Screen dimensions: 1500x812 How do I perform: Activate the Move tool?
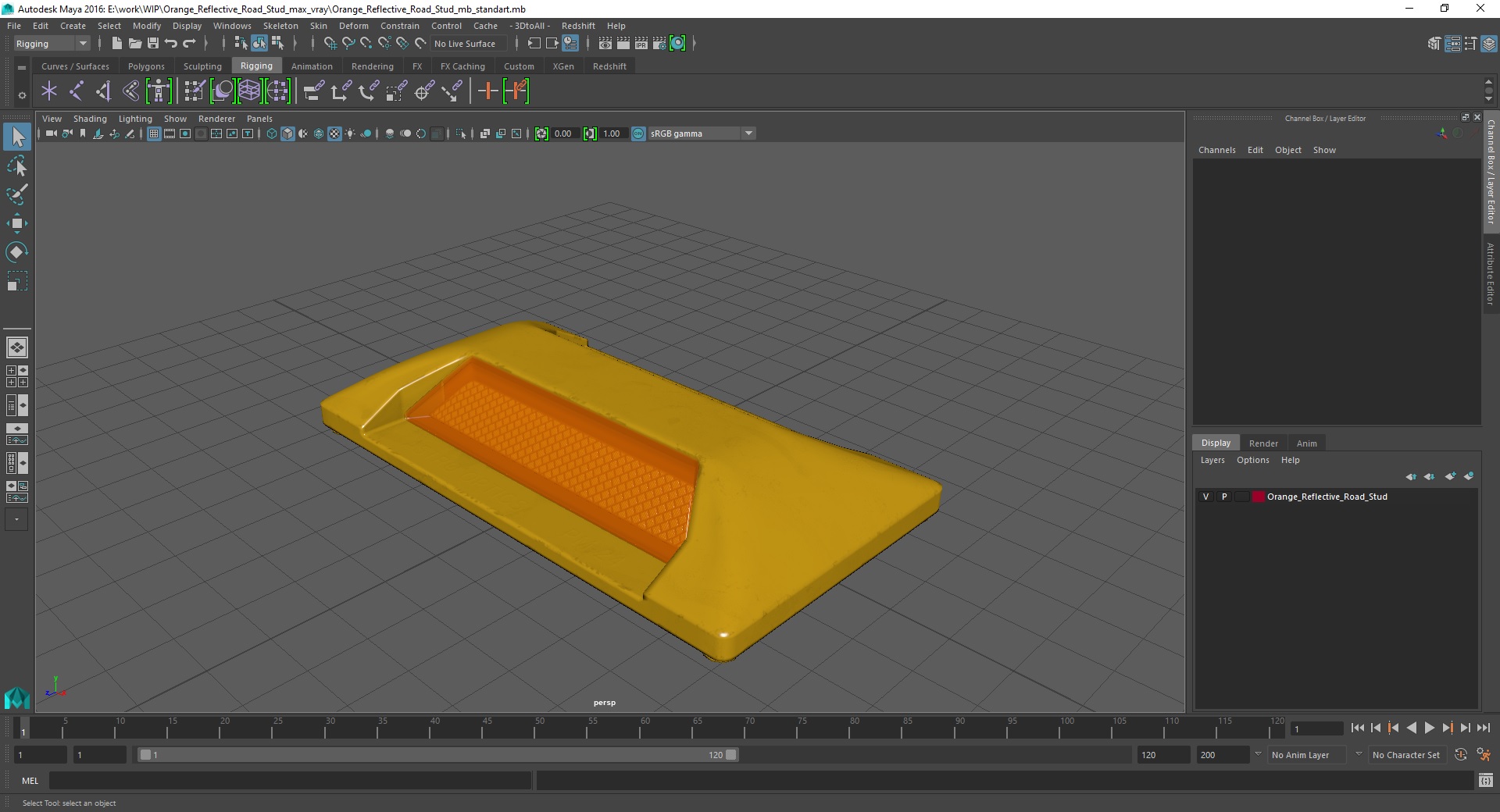click(17, 223)
